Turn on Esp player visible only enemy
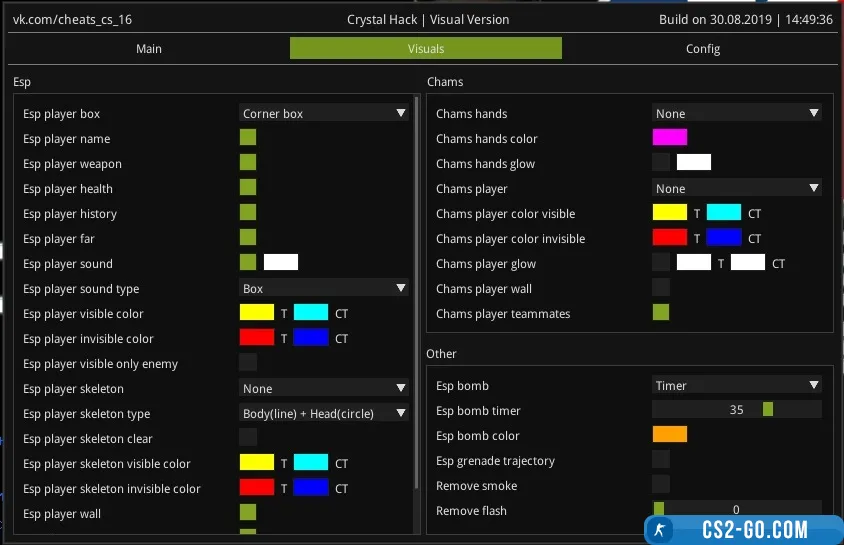Image resolution: width=844 pixels, height=545 pixels. click(x=248, y=363)
